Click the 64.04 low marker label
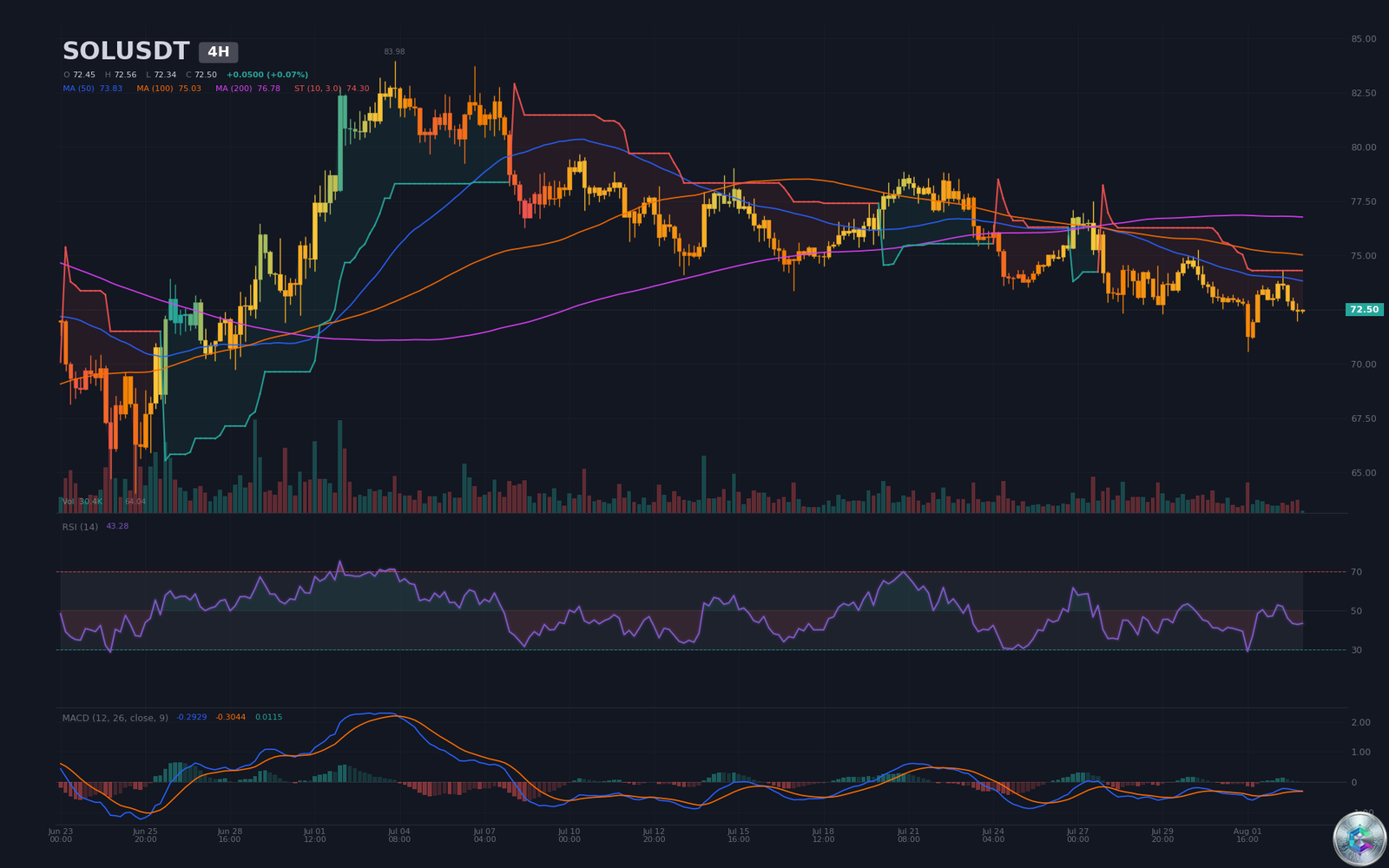This screenshot has height=868, width=1389. pos(135,502)
